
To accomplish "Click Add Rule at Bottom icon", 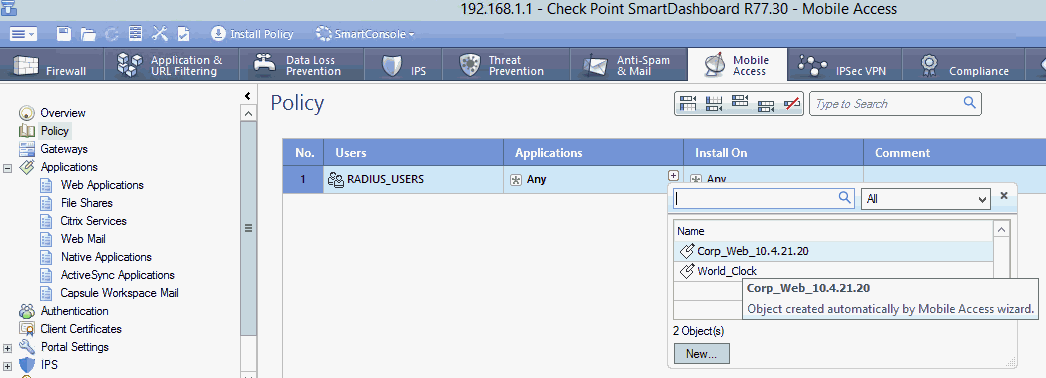I will pyautogui.click(x=714, y=103).
